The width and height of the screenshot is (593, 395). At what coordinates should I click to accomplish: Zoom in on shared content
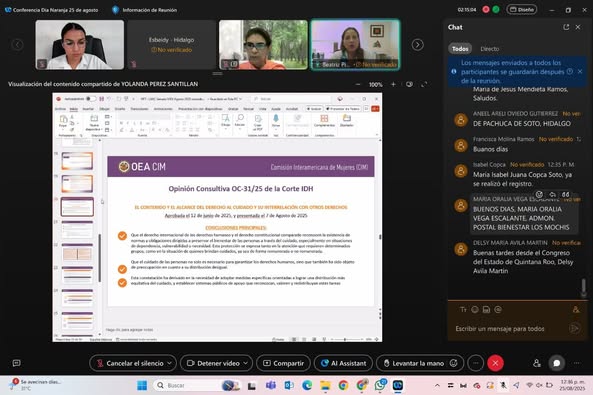click(x=393, y=84)
